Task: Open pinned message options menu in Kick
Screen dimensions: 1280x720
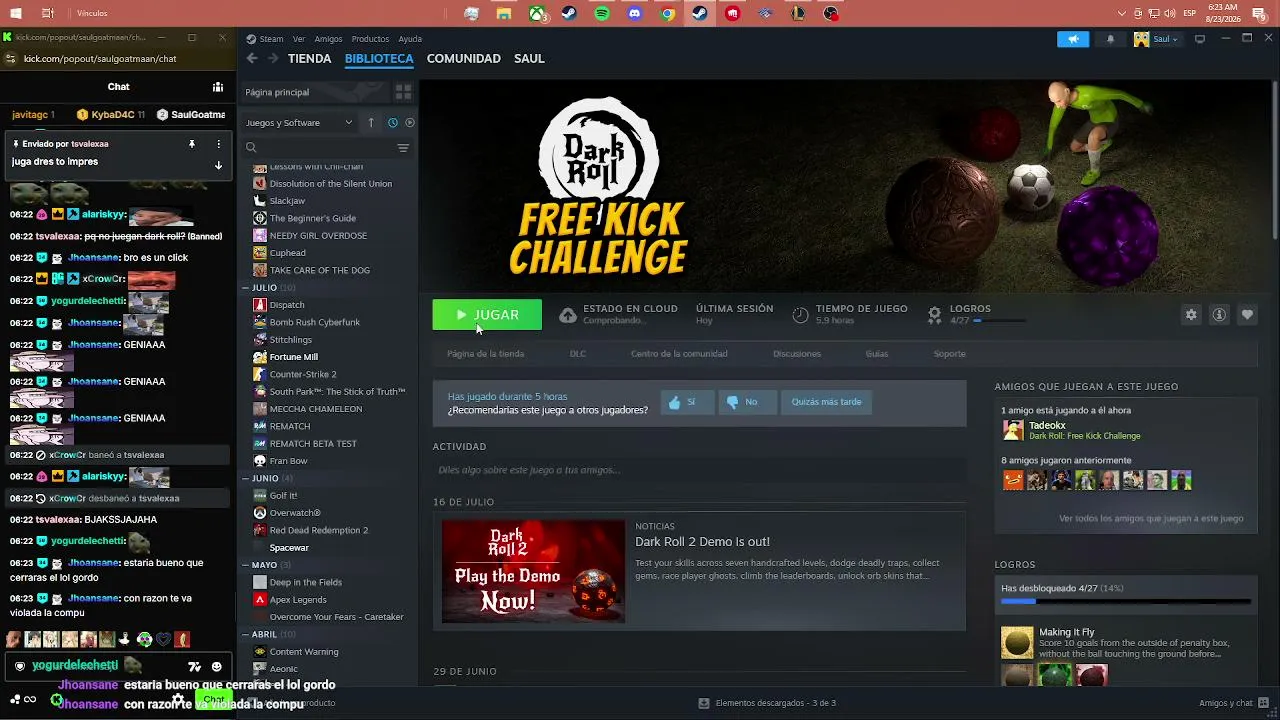Action: pos(218,144)
